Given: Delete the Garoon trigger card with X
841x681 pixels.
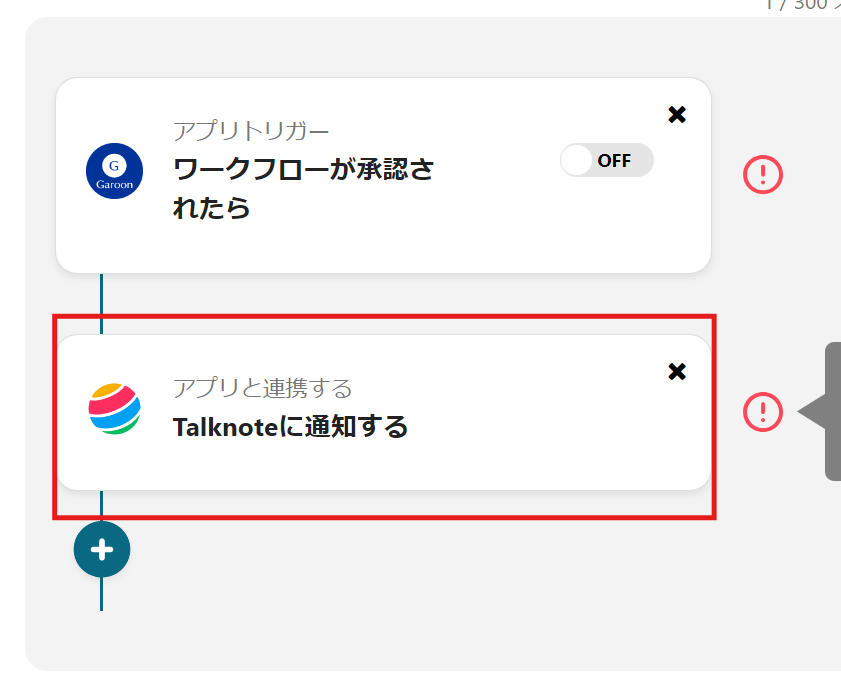Looking at the screenshot, I should [677, 115].
